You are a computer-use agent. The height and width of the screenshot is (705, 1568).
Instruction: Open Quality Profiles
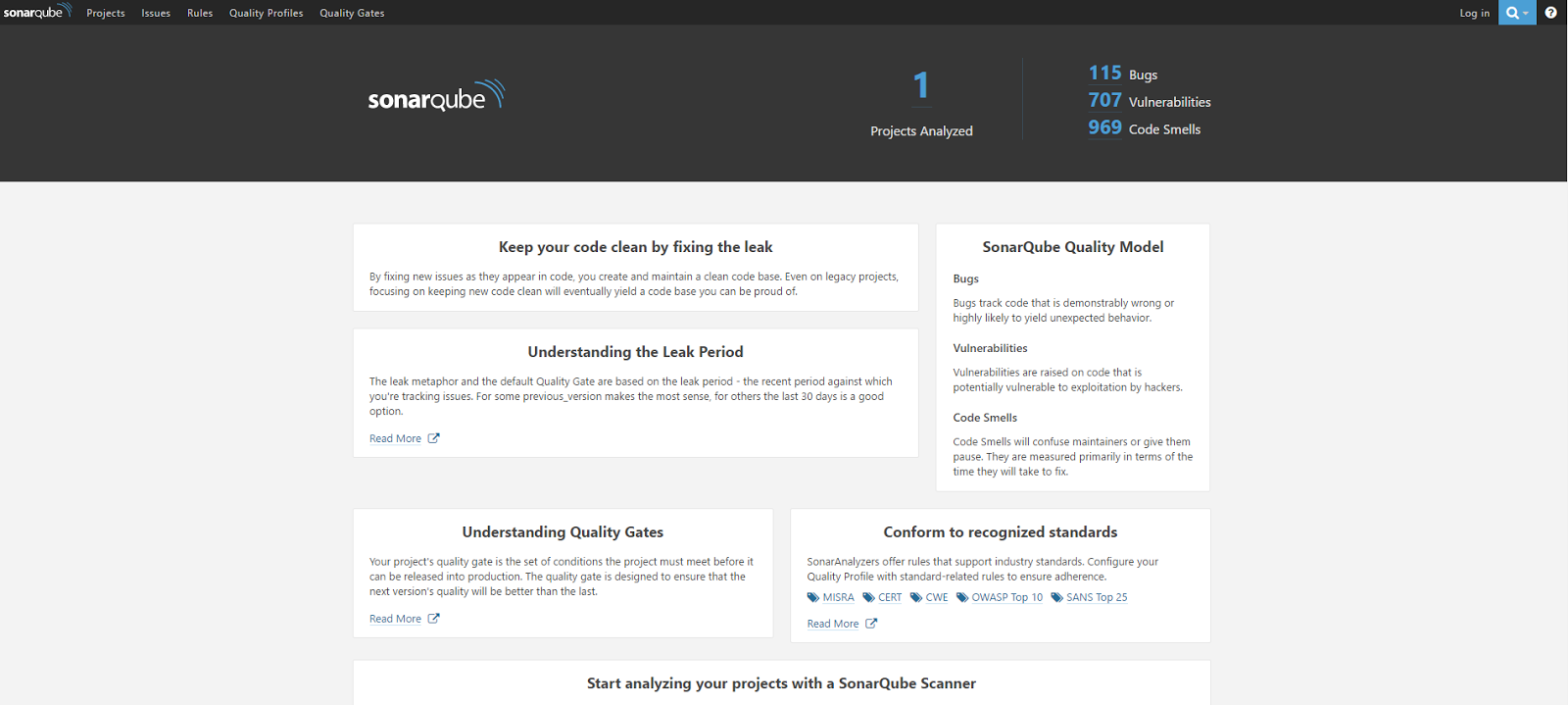[x=267, y=13]
